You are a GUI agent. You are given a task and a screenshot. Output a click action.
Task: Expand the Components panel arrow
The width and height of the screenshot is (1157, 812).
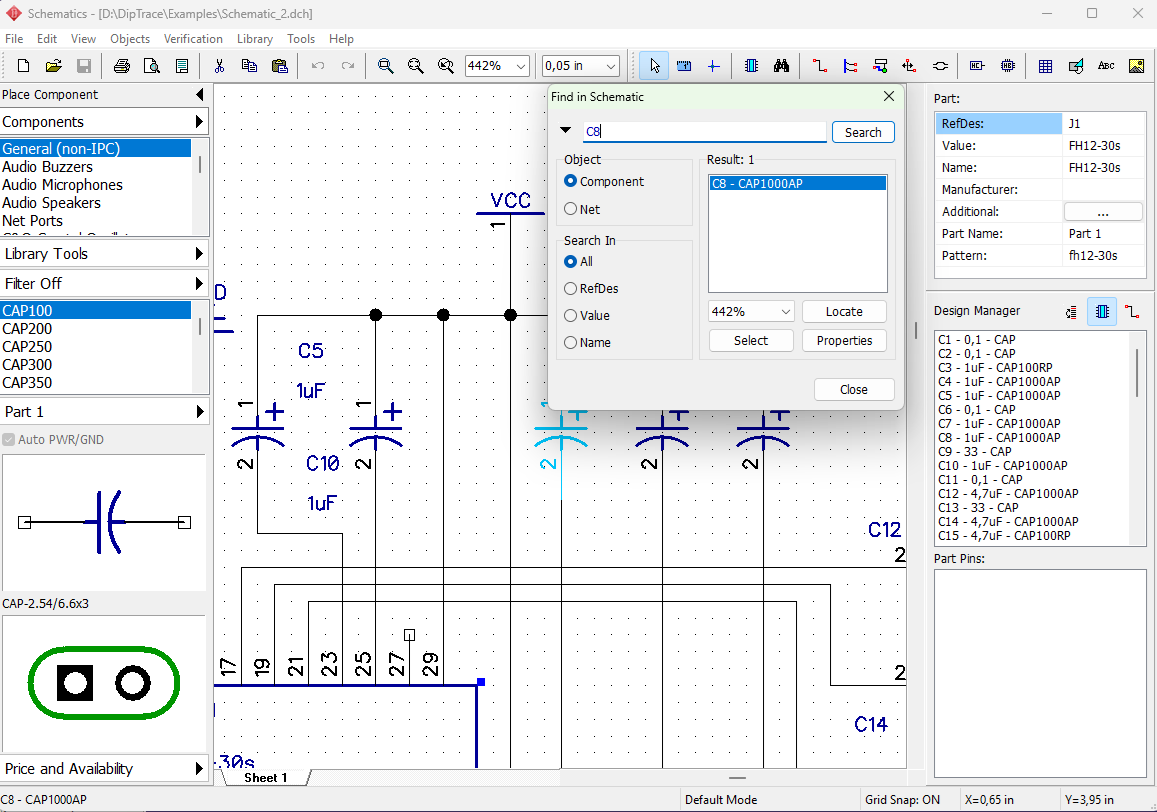pyautogui.click(x=199, y=121)
